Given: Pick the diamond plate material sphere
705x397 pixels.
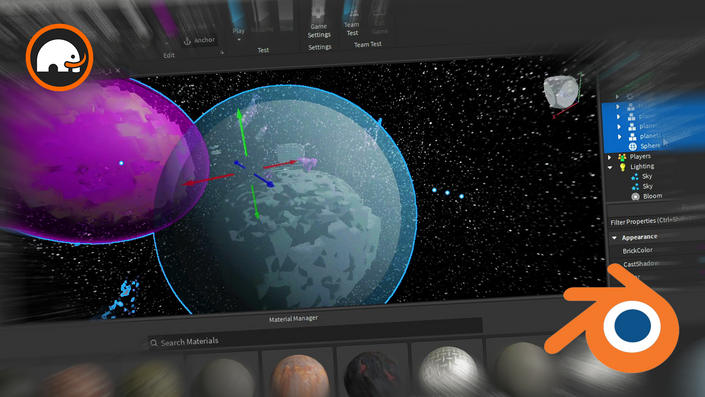Looking at the screenshot, I should pos(448,371).
